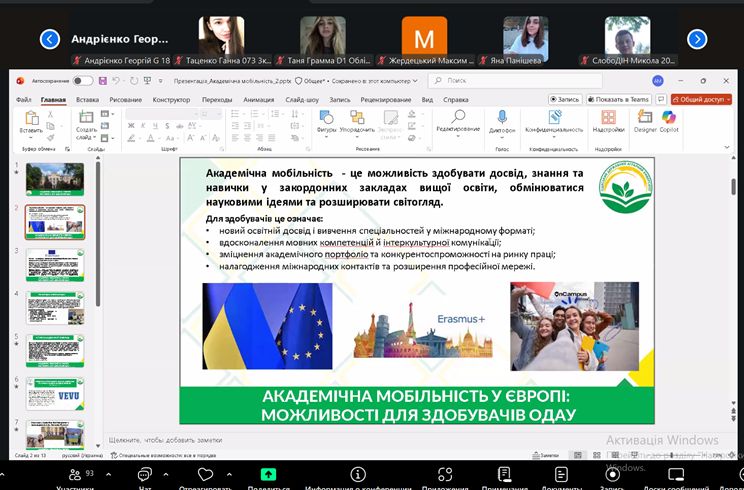Open the Designer pane
The width and height of the screenshot is (744, 490).
coord(645,119)
